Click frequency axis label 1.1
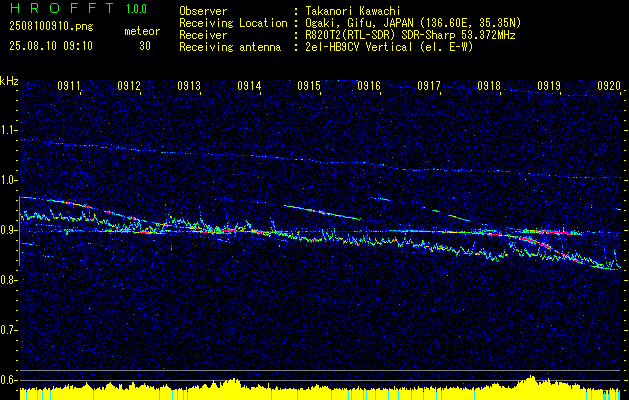This screenshot has height=400, width=629. [8, 130]
